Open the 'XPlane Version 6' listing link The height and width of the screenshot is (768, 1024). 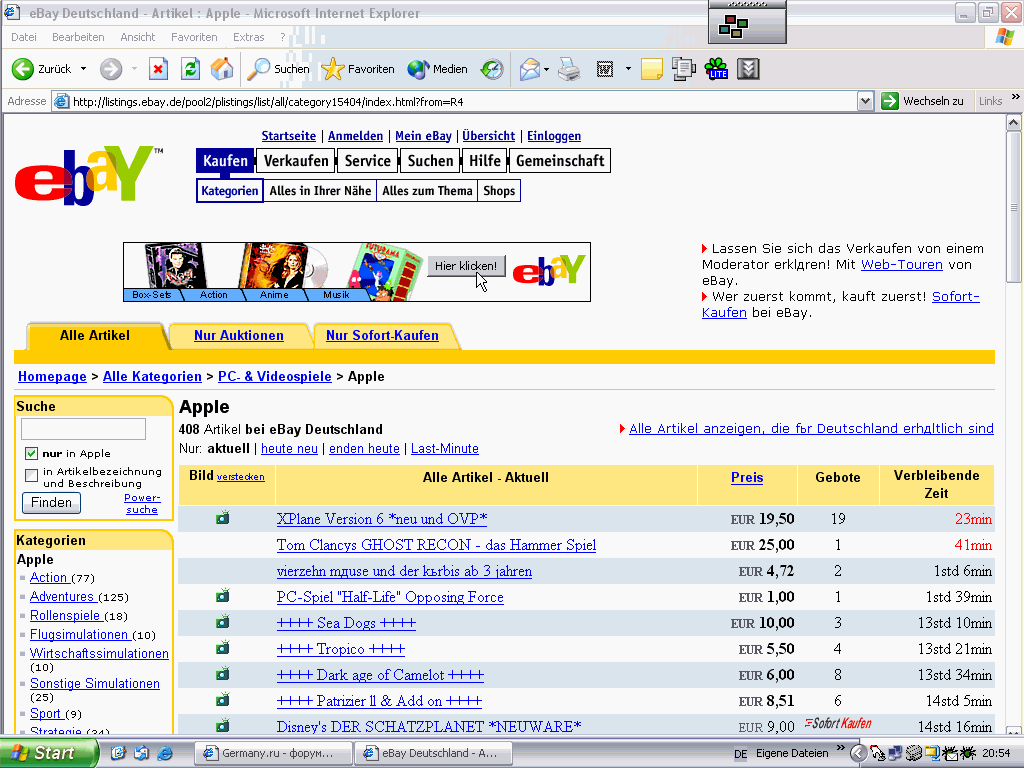[x=382, y=519]
